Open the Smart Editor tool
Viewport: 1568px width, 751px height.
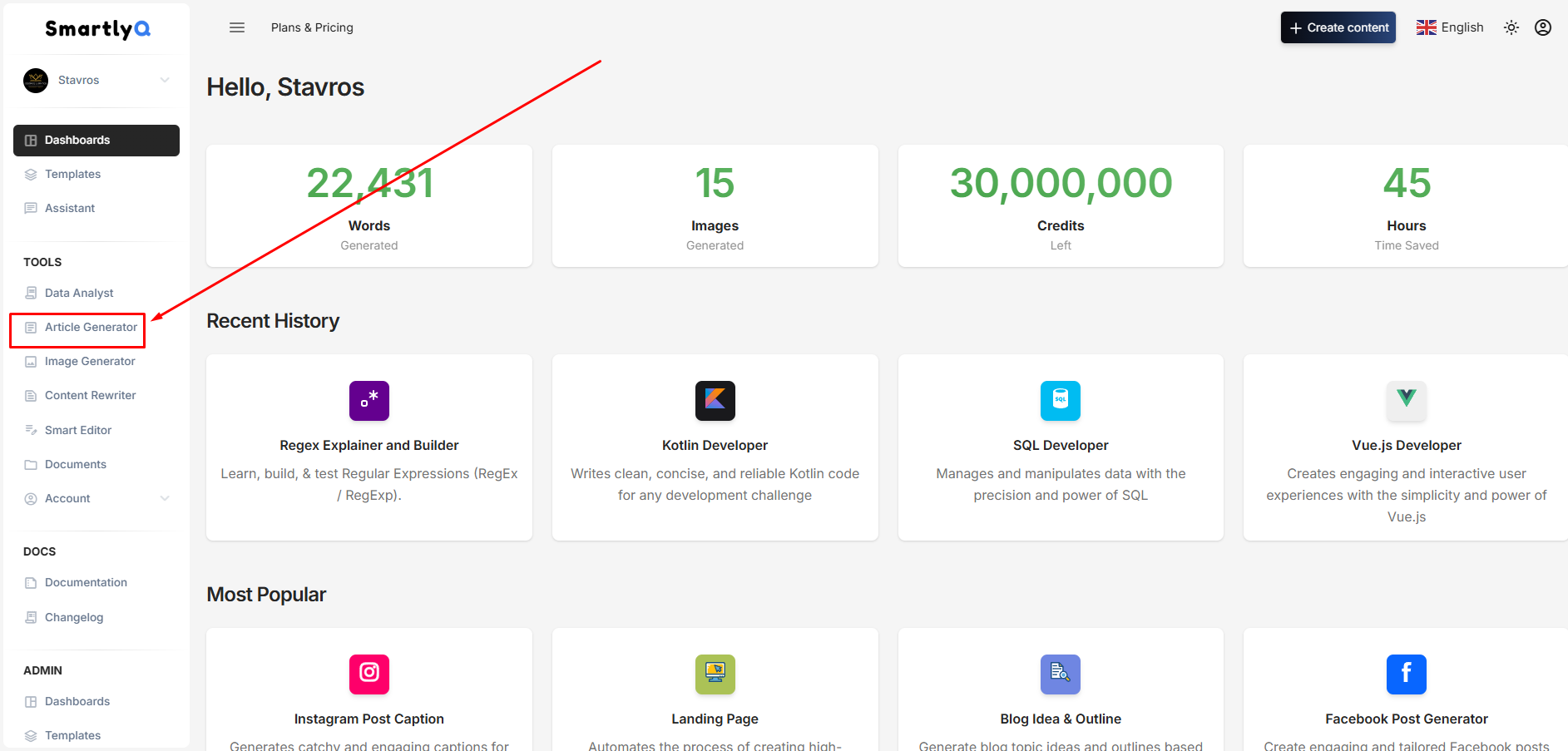pyautogui.click(x=96, y=430)
